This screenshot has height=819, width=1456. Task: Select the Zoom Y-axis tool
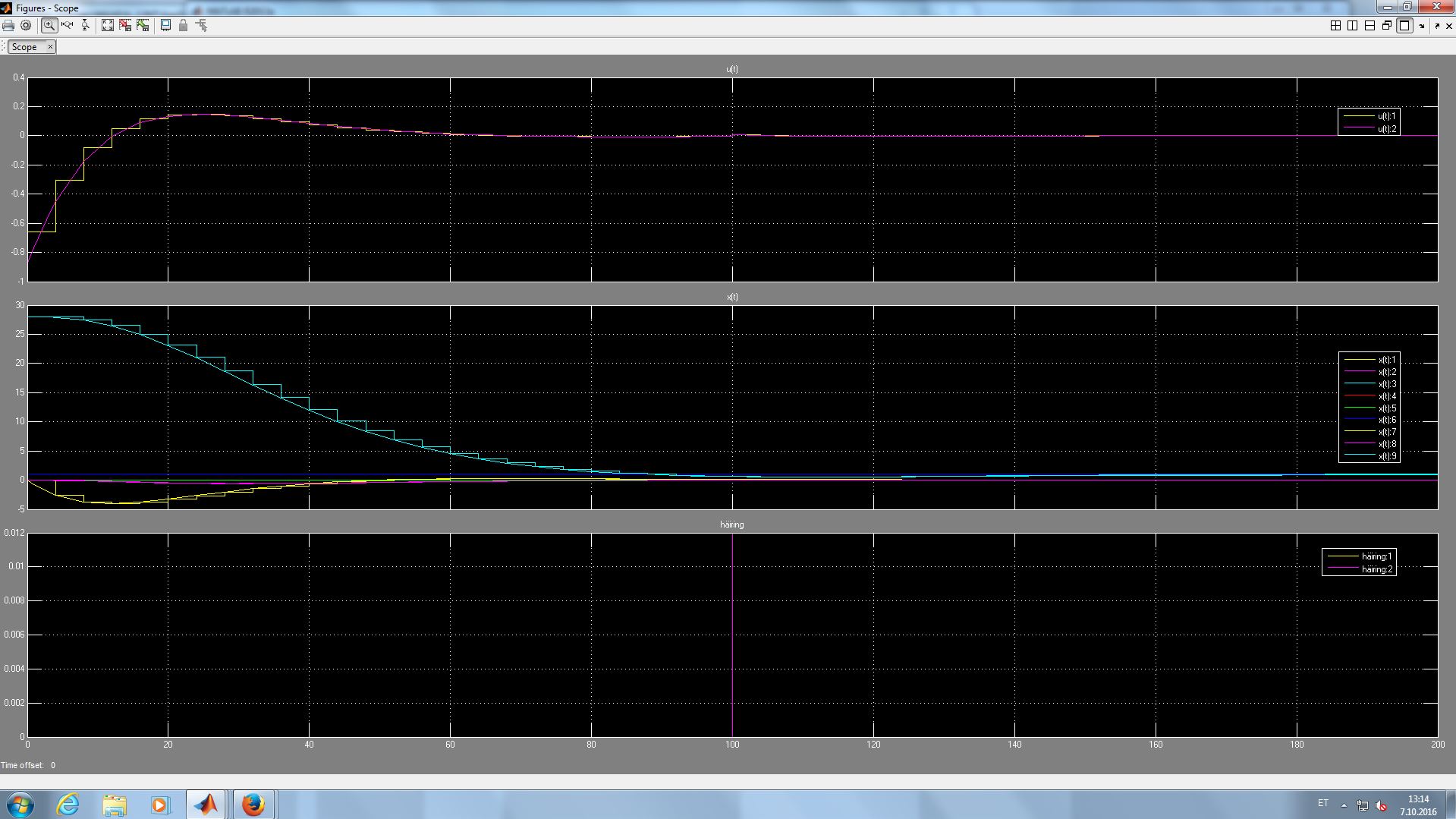[85, 26]
